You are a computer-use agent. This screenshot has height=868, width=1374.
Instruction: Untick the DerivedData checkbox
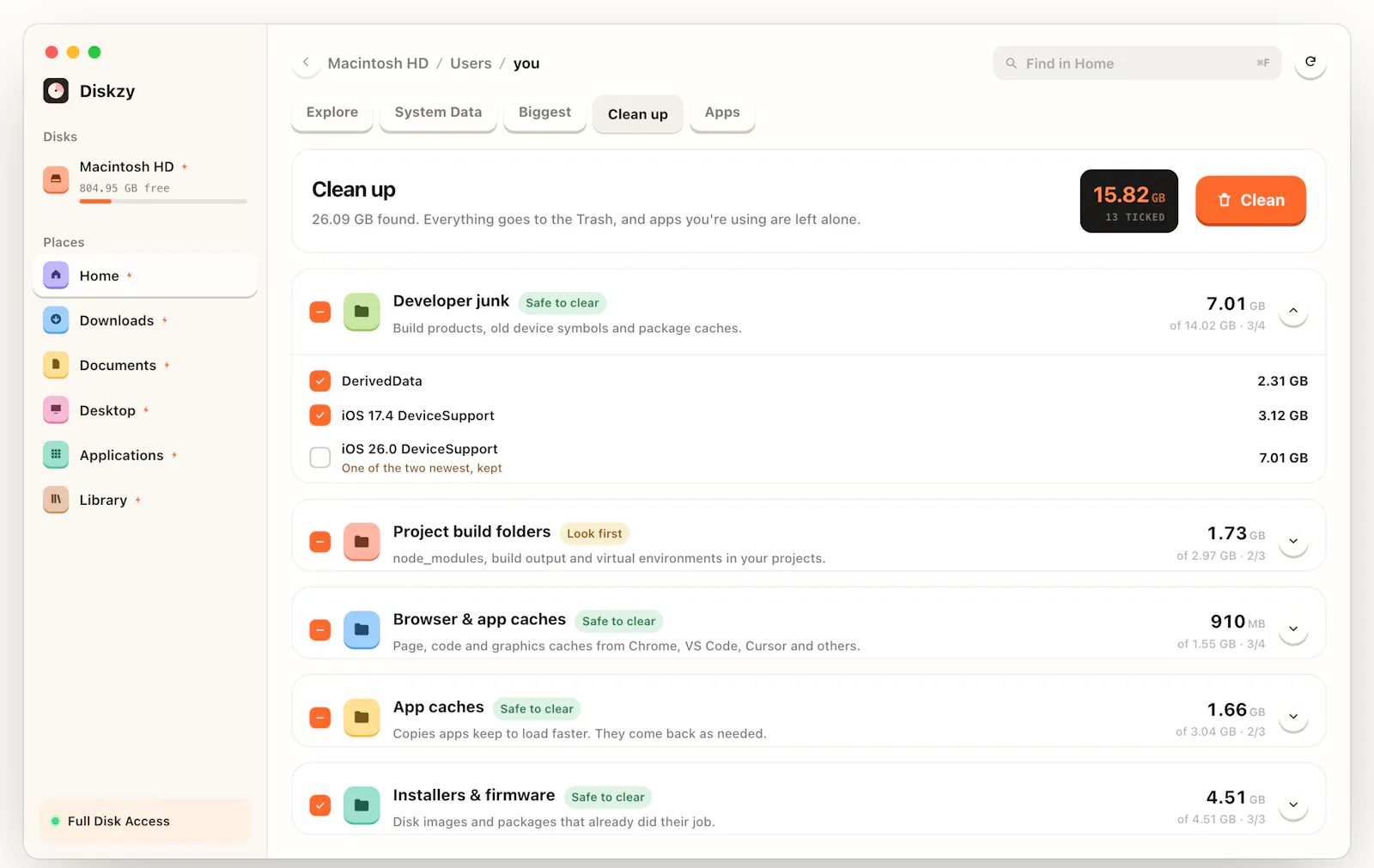[x=320, y=381]
